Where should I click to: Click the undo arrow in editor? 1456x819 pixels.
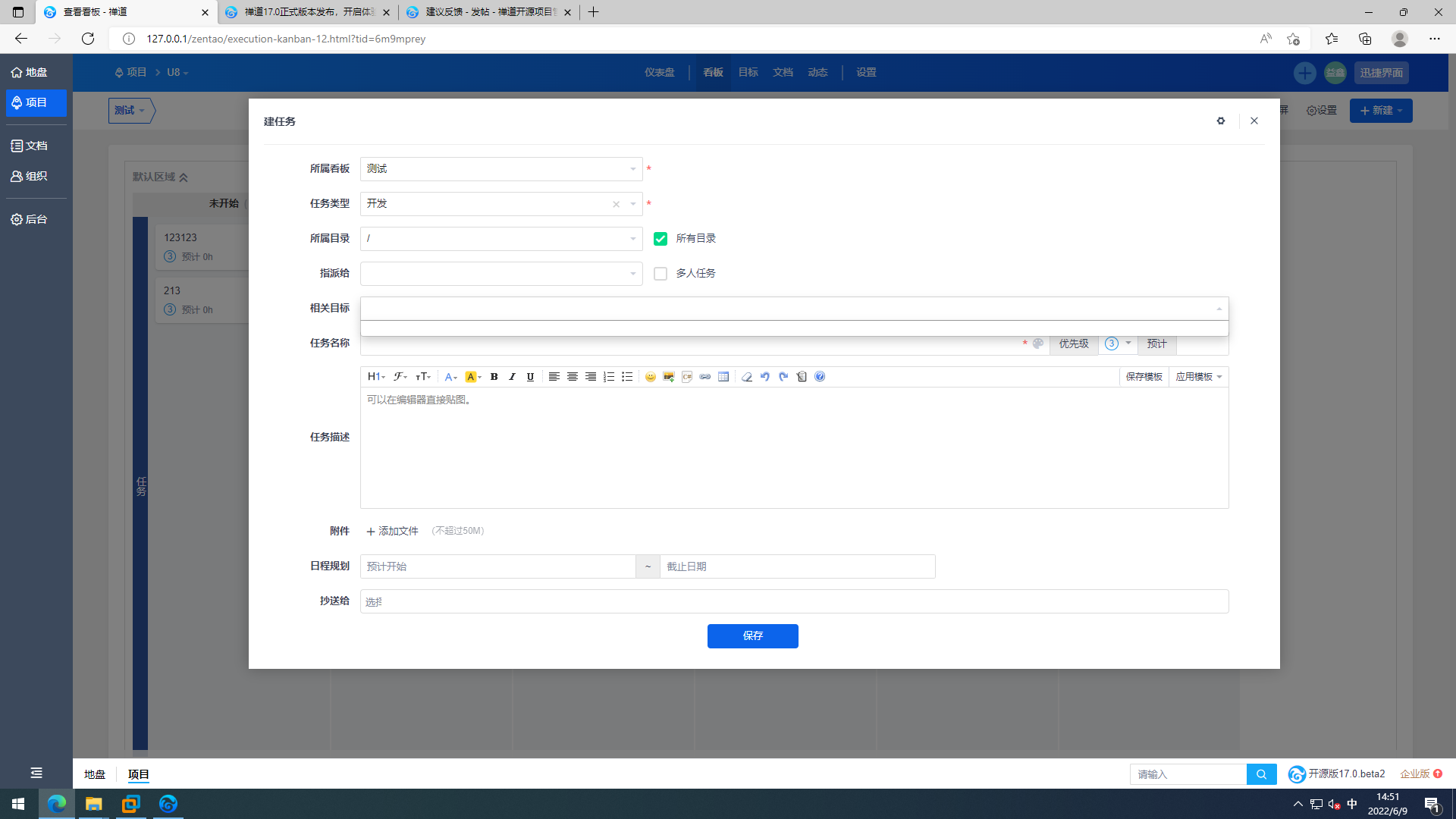pos(765,377)
